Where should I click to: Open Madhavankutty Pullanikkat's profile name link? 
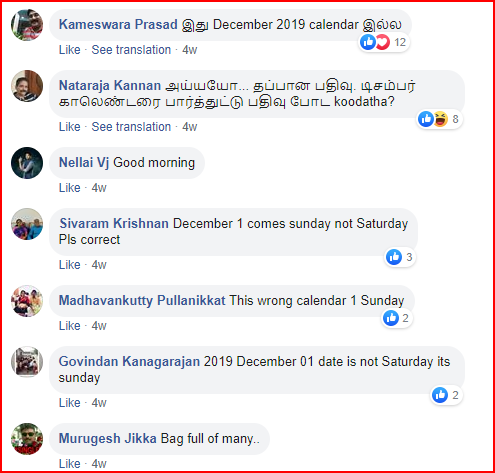[142, 300]
